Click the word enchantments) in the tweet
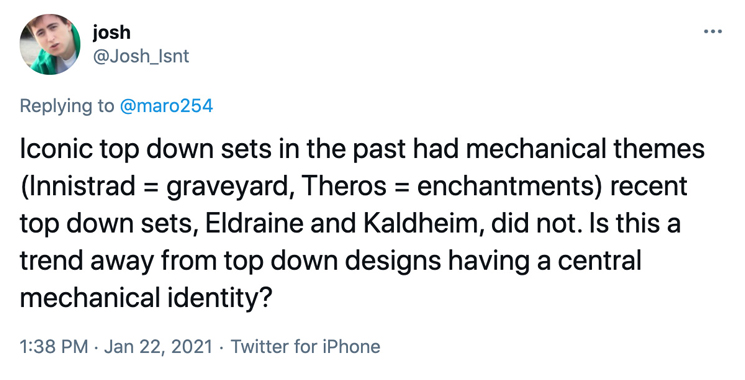Viewport: 745px width, 380px height. [511, 186]
